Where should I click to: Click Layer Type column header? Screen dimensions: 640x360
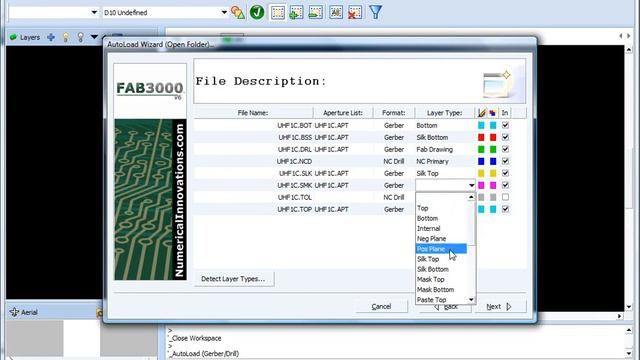[x=444, y=113]
